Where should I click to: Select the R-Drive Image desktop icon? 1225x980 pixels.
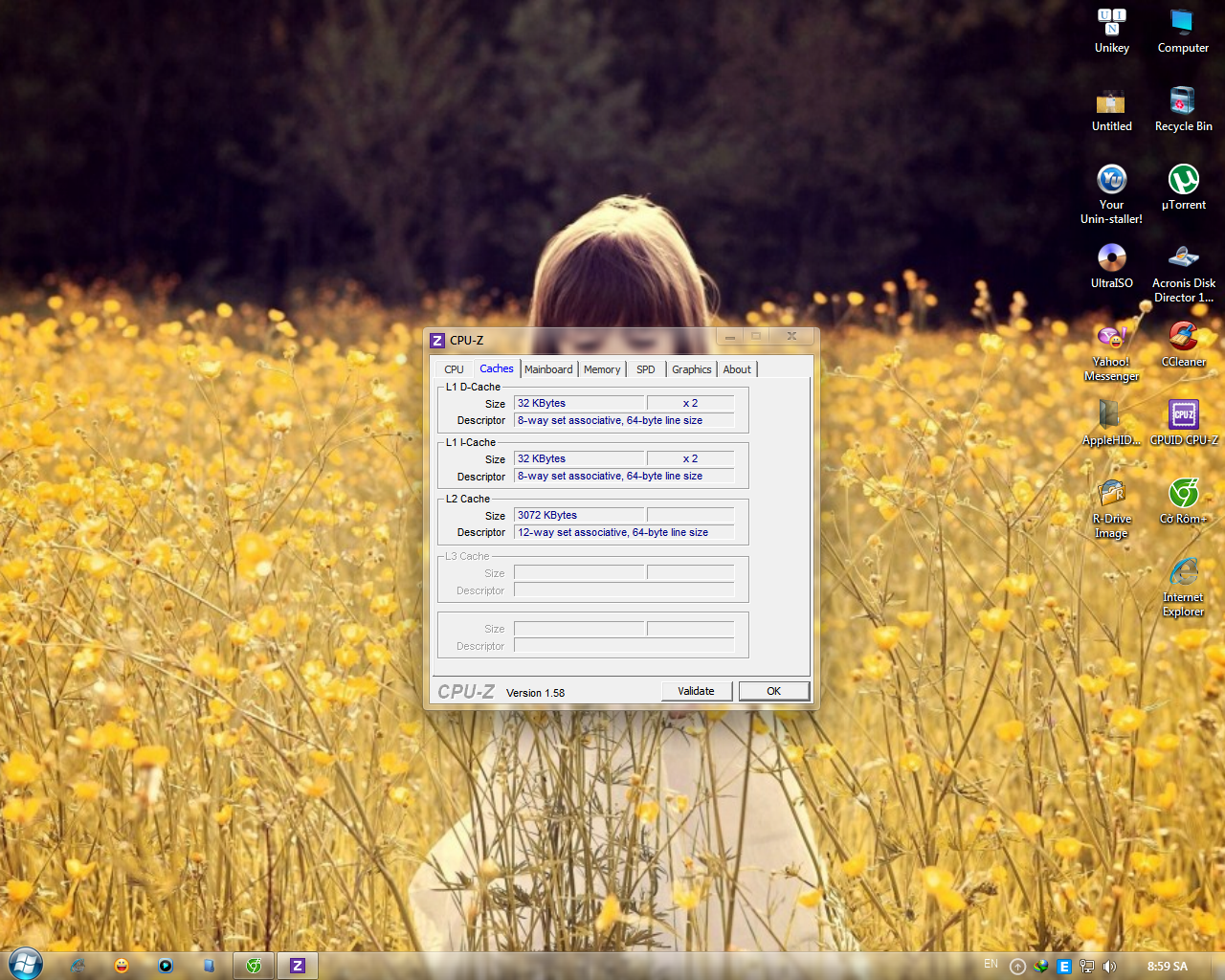point(1111,509)
